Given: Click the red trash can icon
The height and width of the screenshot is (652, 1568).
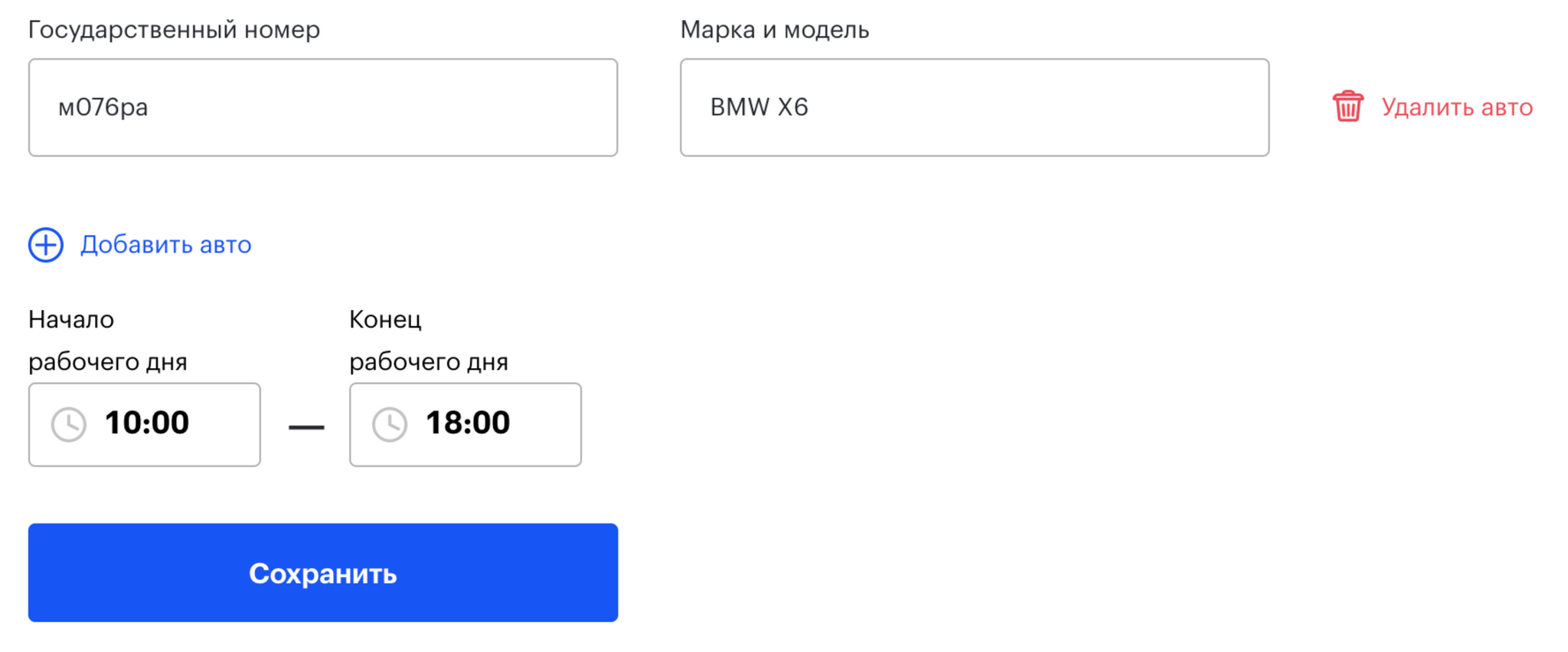Looking at the screenshot, I should 1347,106.
